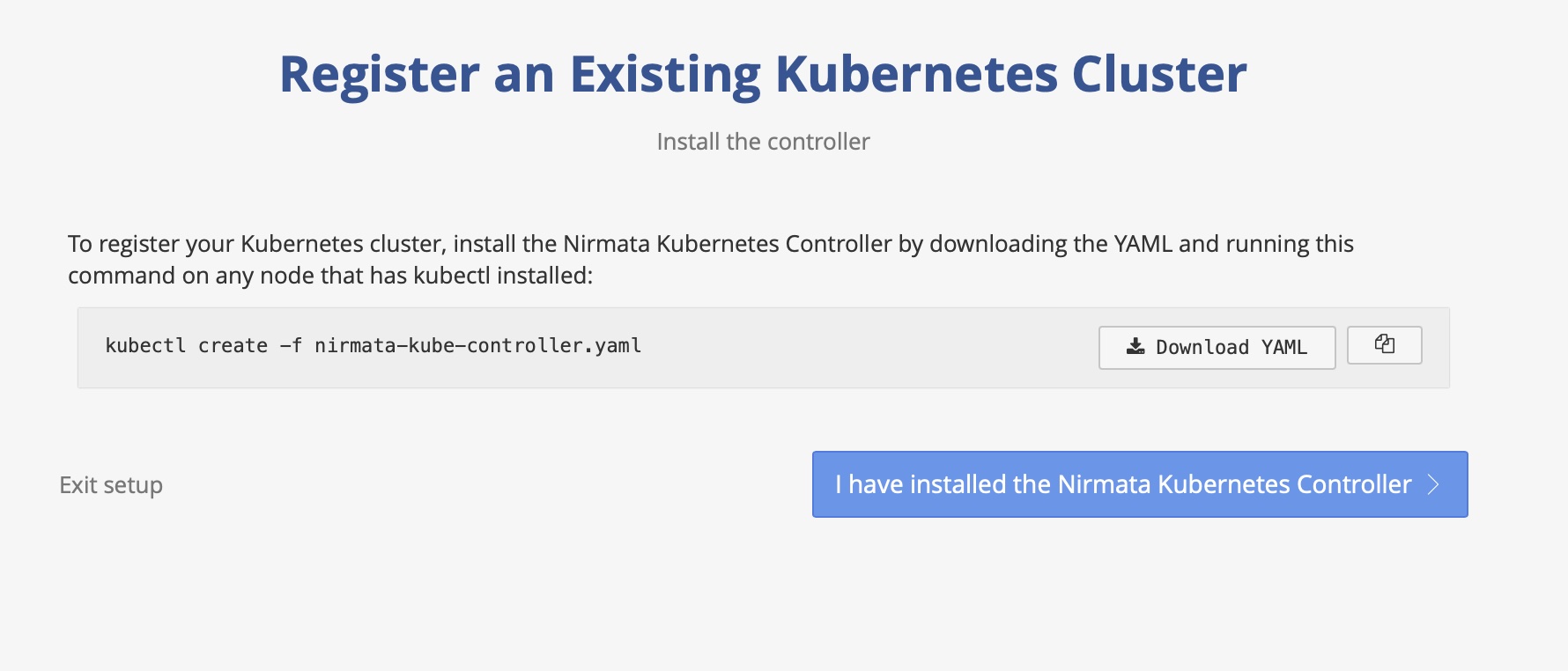This screenshot has width=1568, height=671.
Task: Select the nirmata-kube-controller.yaml filename in the command
Action: (x=477, y=345)
